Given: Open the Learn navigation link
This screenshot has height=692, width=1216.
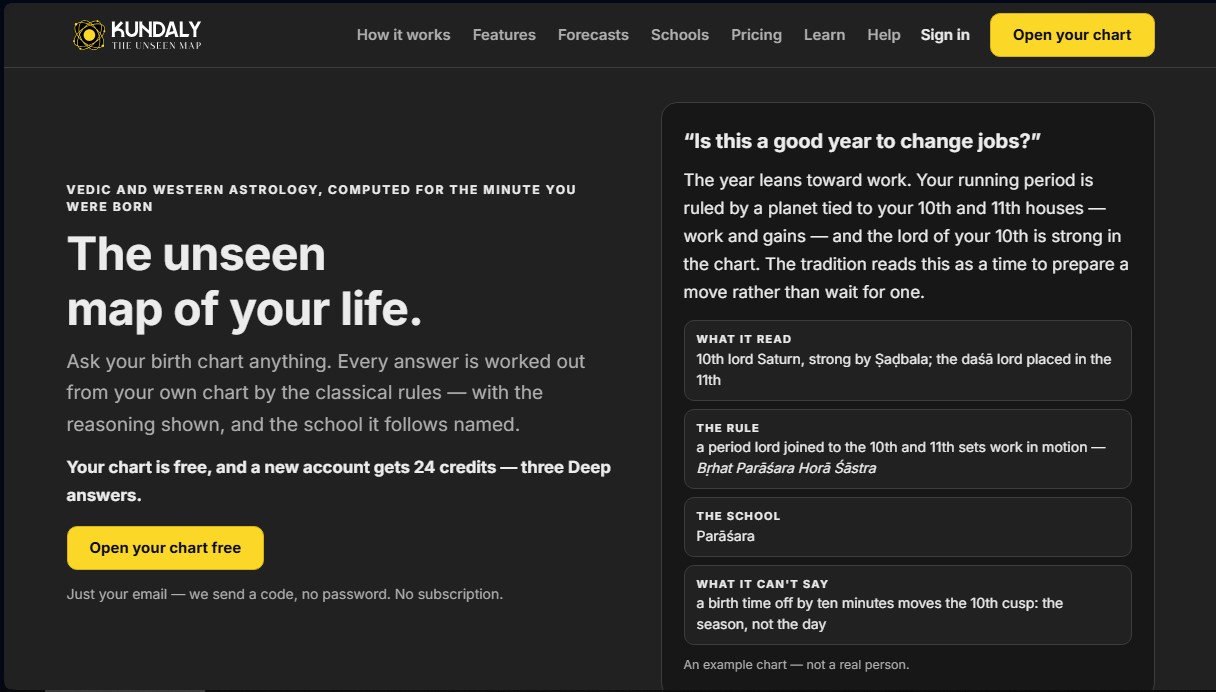Looking at the screenshot, I should tap(824, 35).
